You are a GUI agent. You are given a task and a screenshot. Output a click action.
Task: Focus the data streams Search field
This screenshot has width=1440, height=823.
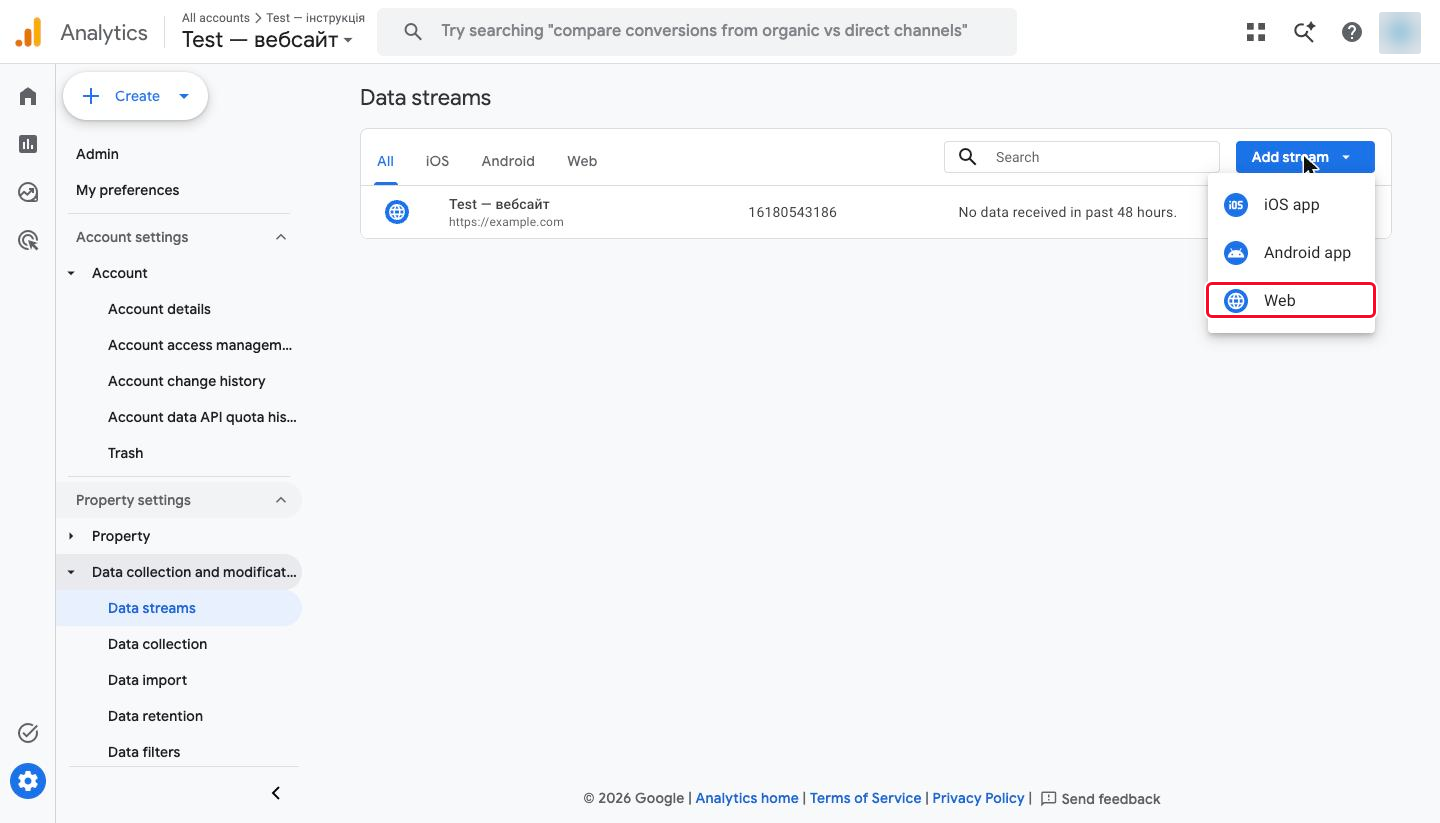[x=1082, y=157]
